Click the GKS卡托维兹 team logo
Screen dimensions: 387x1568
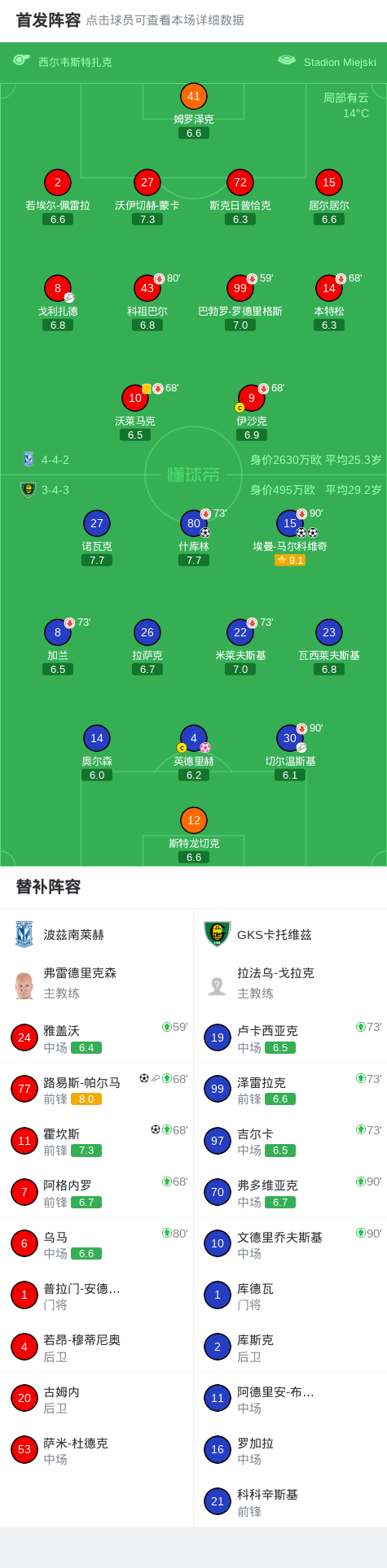point(218,934)
